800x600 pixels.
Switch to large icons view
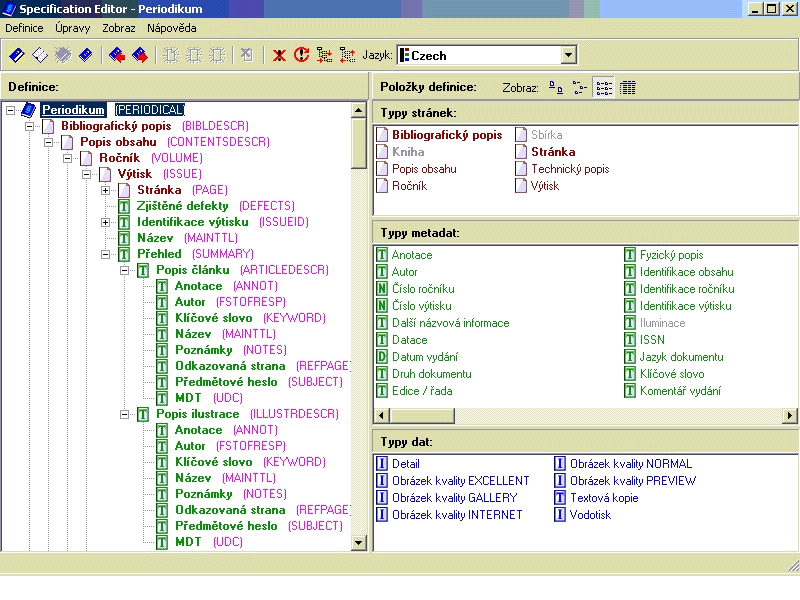coord(556,87)
